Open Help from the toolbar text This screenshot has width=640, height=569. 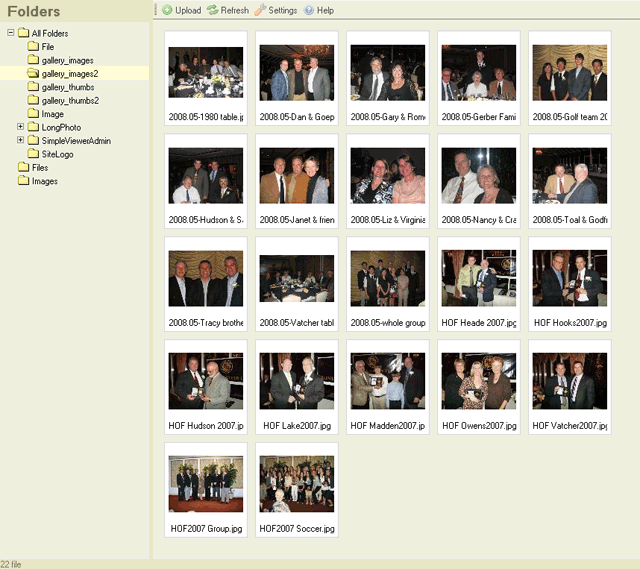tap(325, 11)
